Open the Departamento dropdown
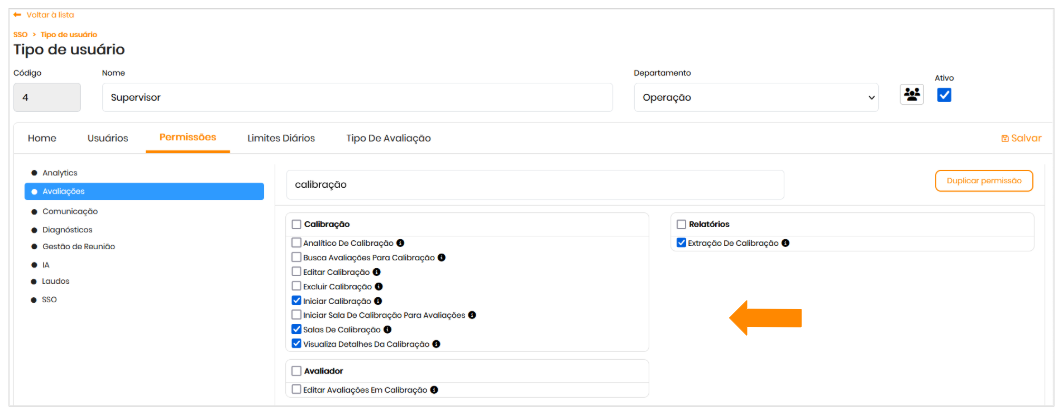Image resolution: width=1061 pixels, height=414 pixels. point(755,98)
